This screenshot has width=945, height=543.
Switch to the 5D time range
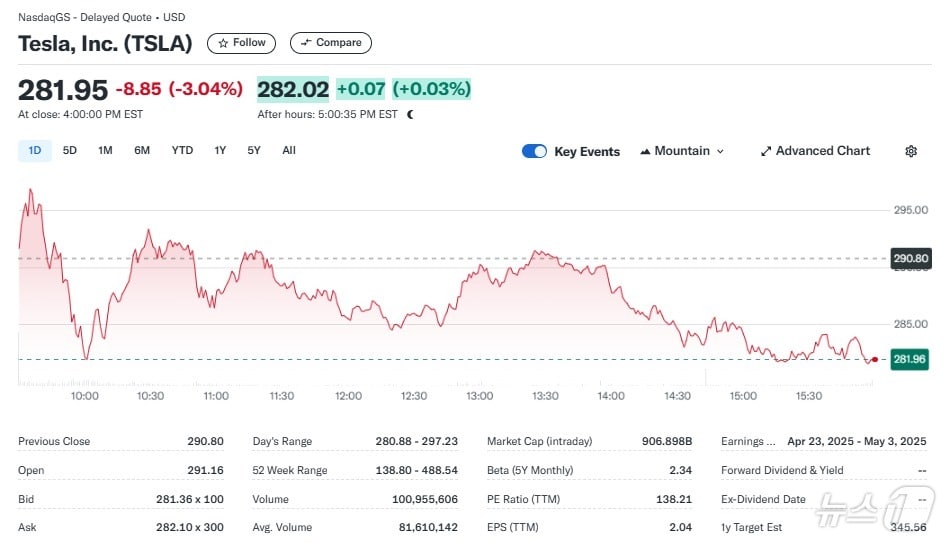[x=70, y=151]
